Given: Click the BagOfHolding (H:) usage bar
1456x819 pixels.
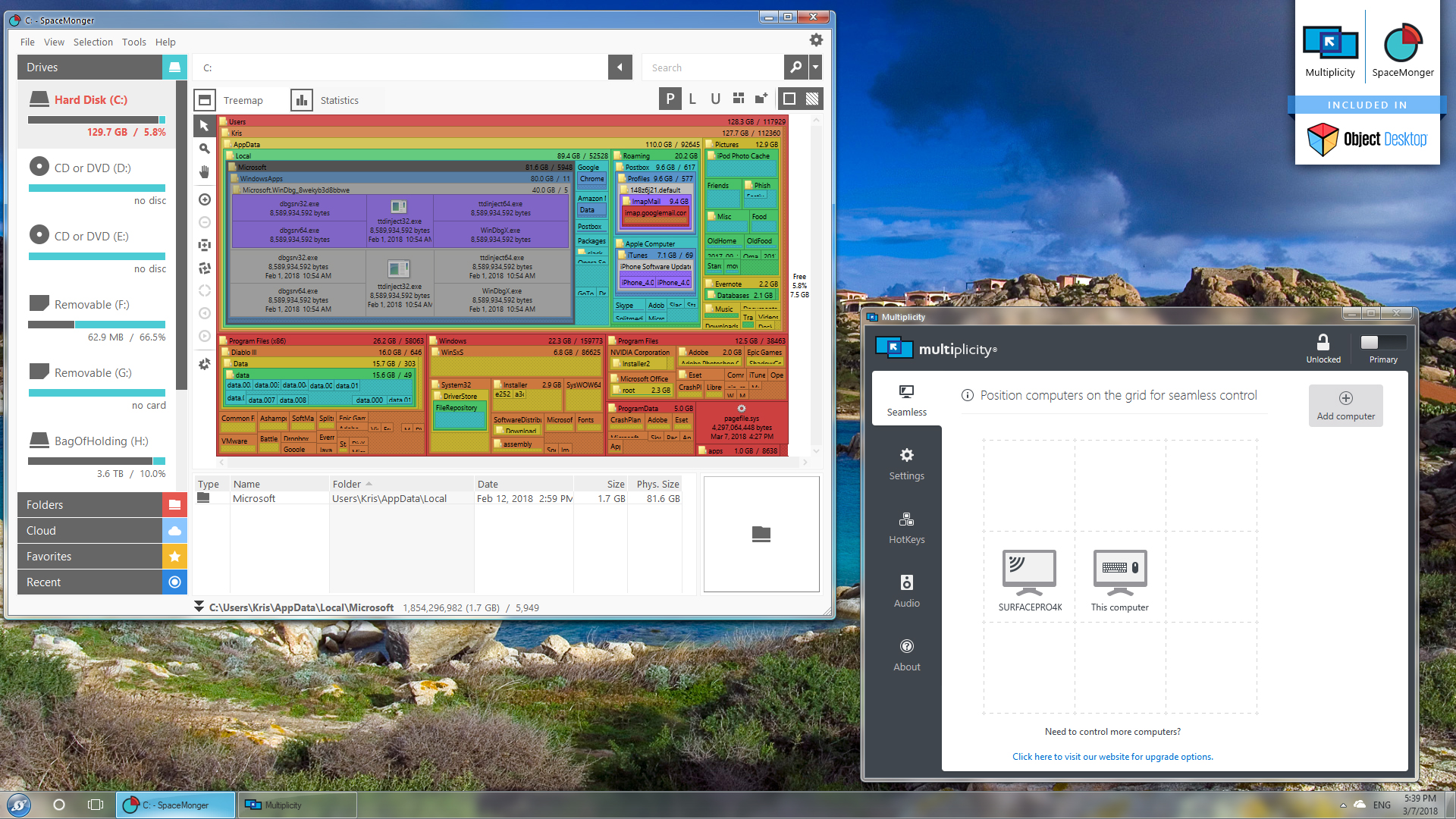Looking at the screenshot, I should 96,461.
